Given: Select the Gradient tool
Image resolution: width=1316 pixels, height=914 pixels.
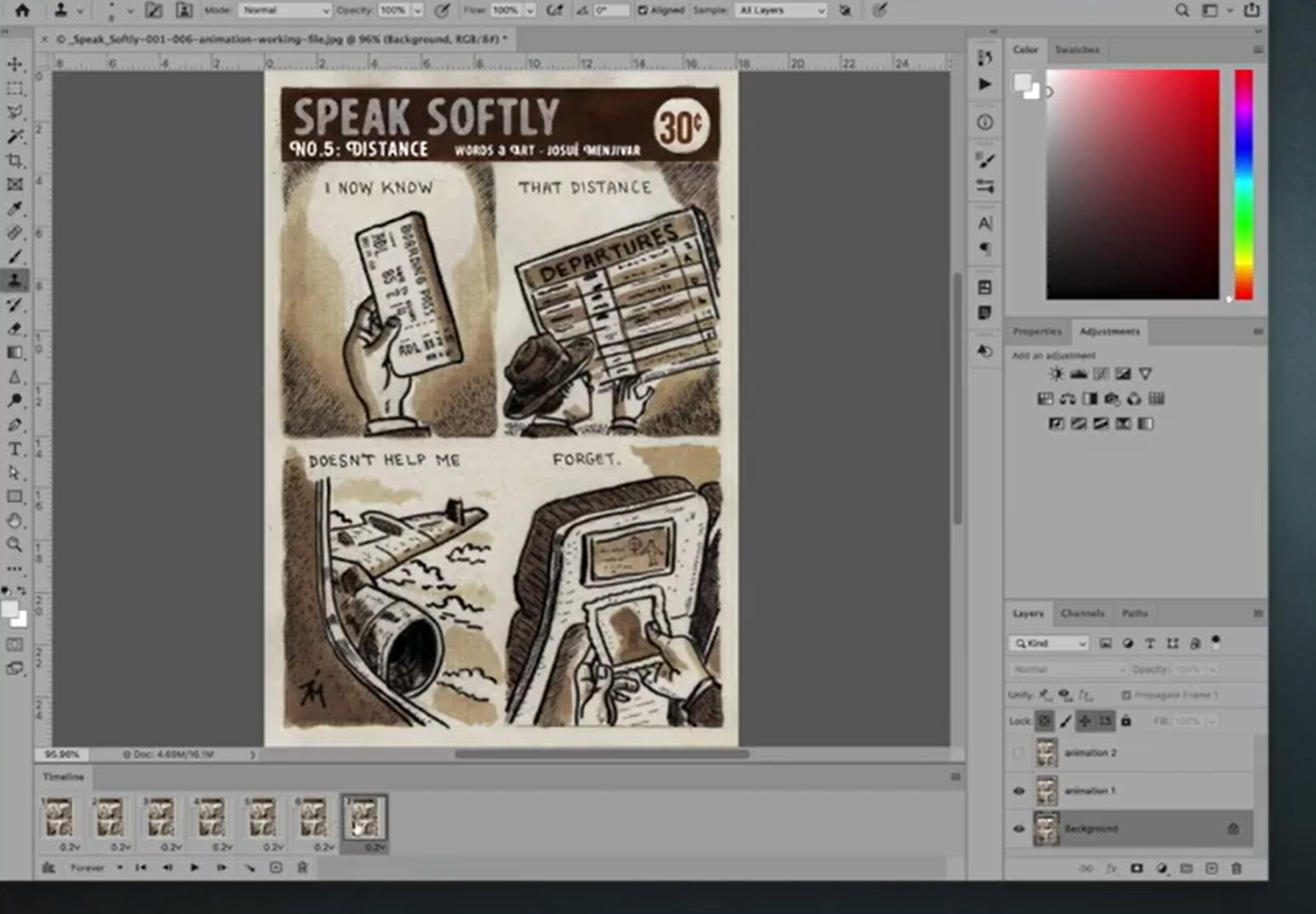Looking at the screenshot, I should [15, 353].
